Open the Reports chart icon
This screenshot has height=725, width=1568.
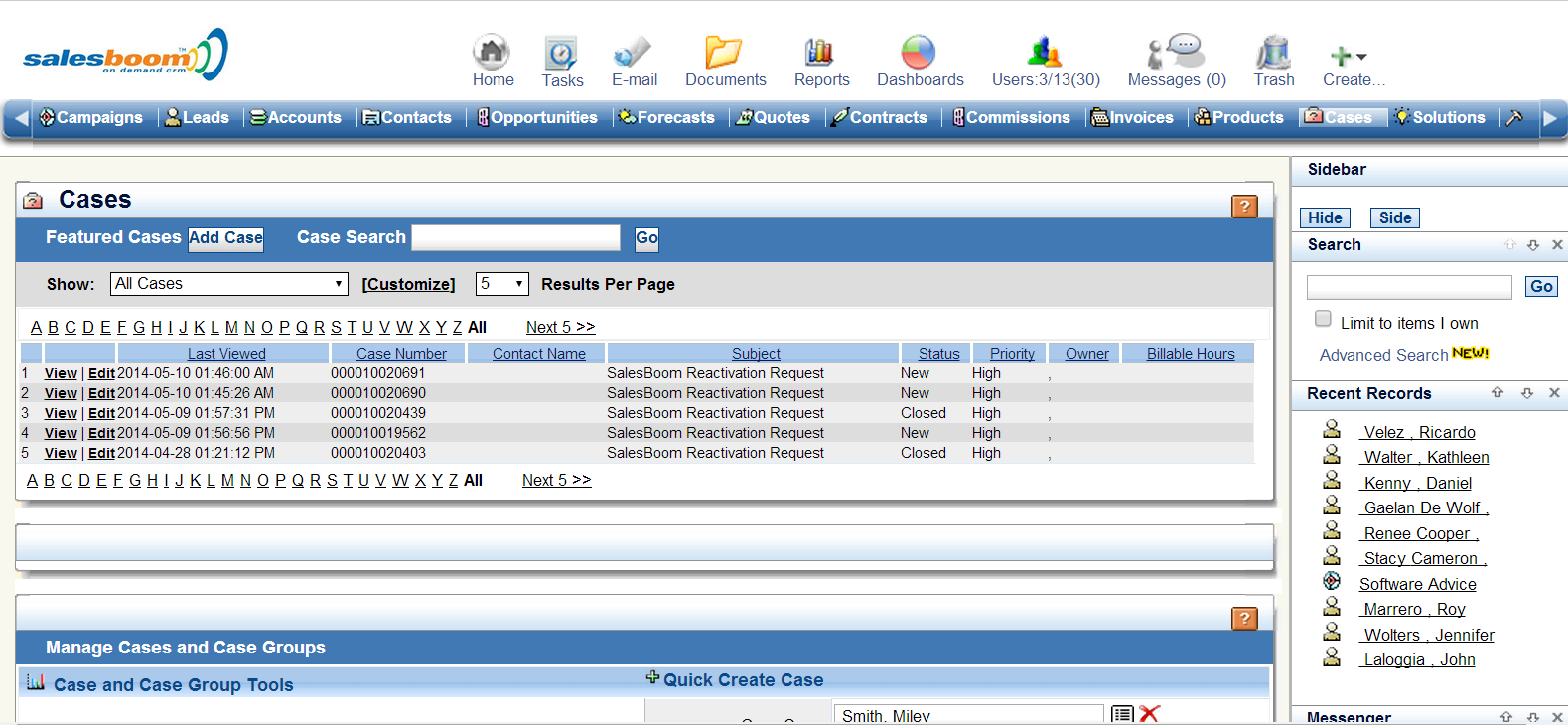tap(820, 52)
